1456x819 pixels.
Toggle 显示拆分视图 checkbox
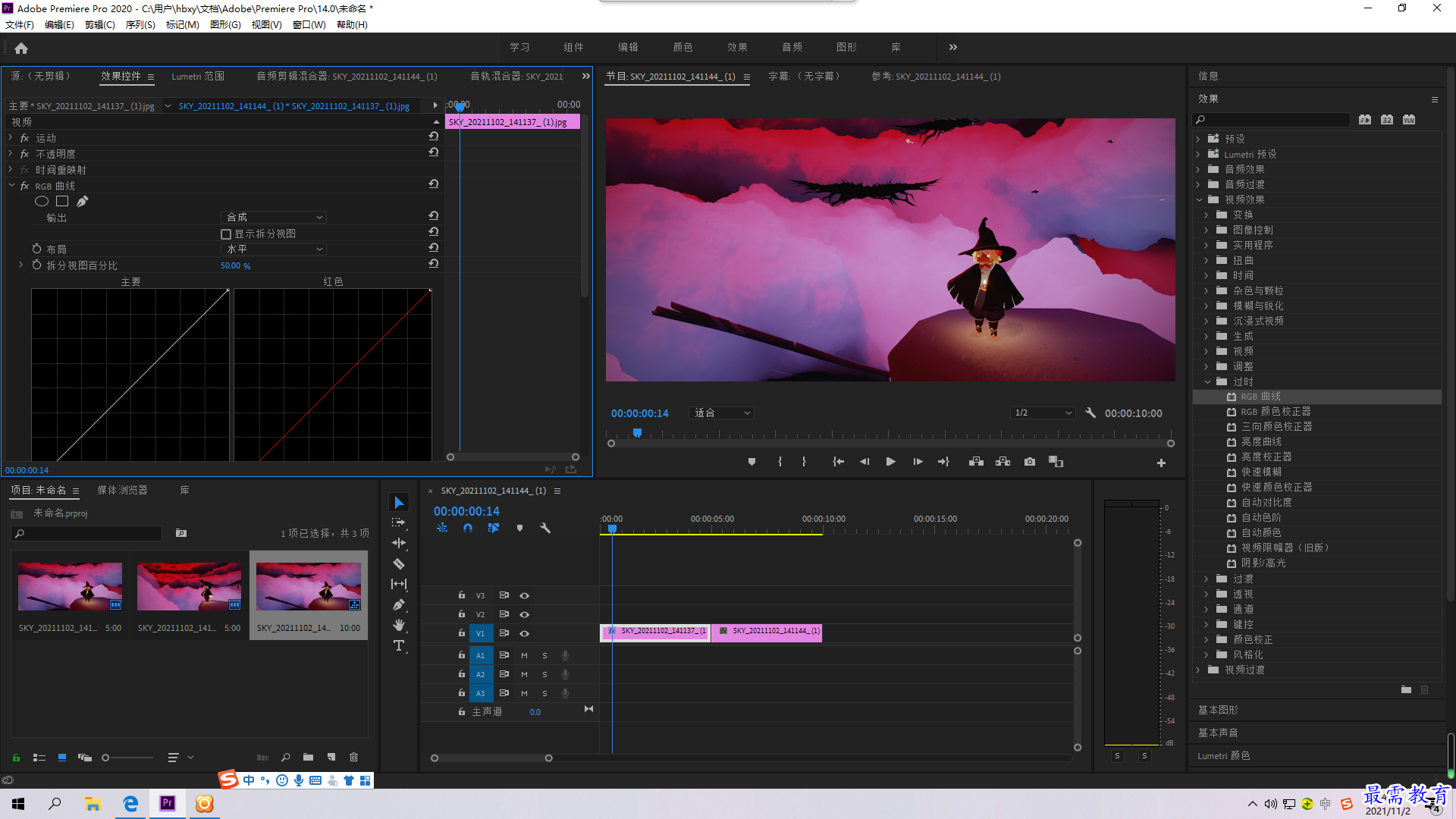[x=226, y=234]
